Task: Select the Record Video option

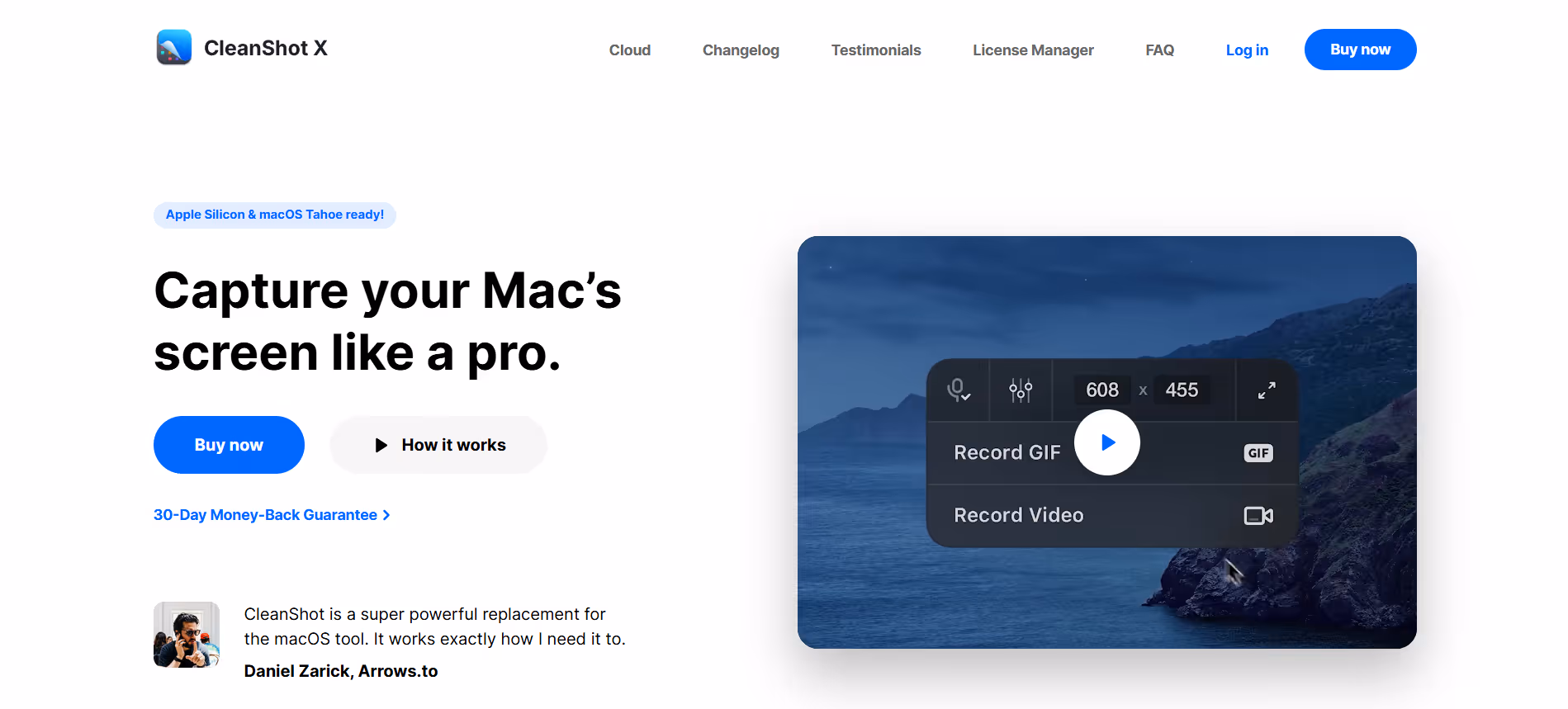Action: coord(1113,516)
